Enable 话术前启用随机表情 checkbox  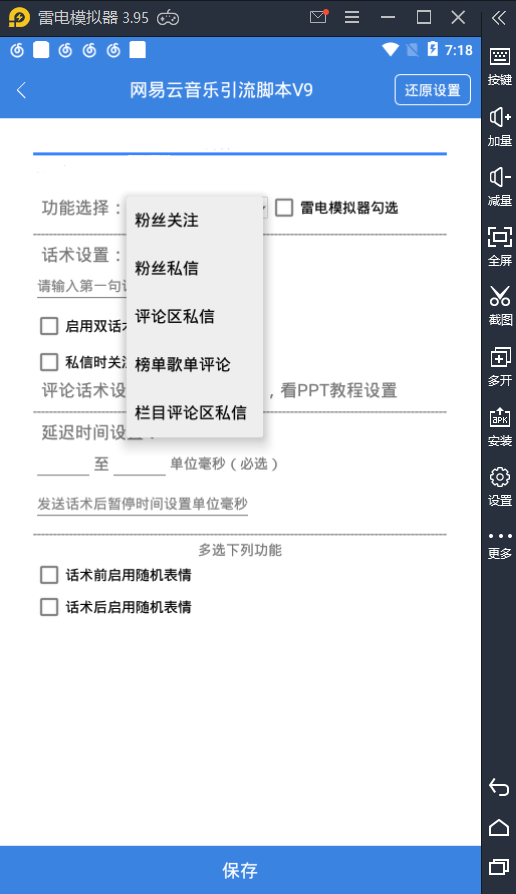click(x=49, y=575)
